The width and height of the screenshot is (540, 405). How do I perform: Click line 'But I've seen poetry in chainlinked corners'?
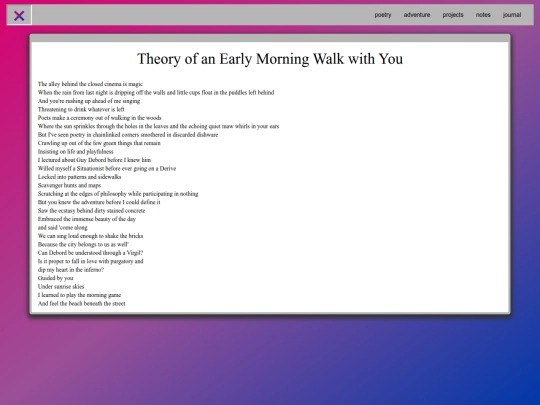point(128,135)
